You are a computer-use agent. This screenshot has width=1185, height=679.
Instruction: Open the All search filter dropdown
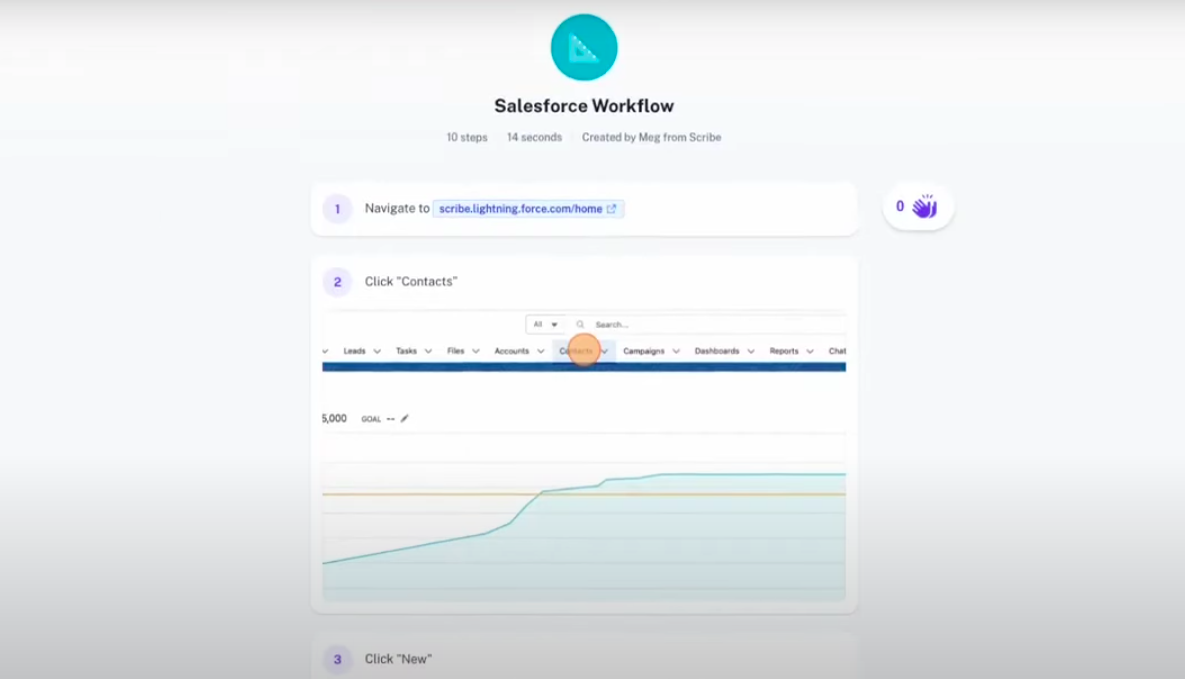[545, 324]
